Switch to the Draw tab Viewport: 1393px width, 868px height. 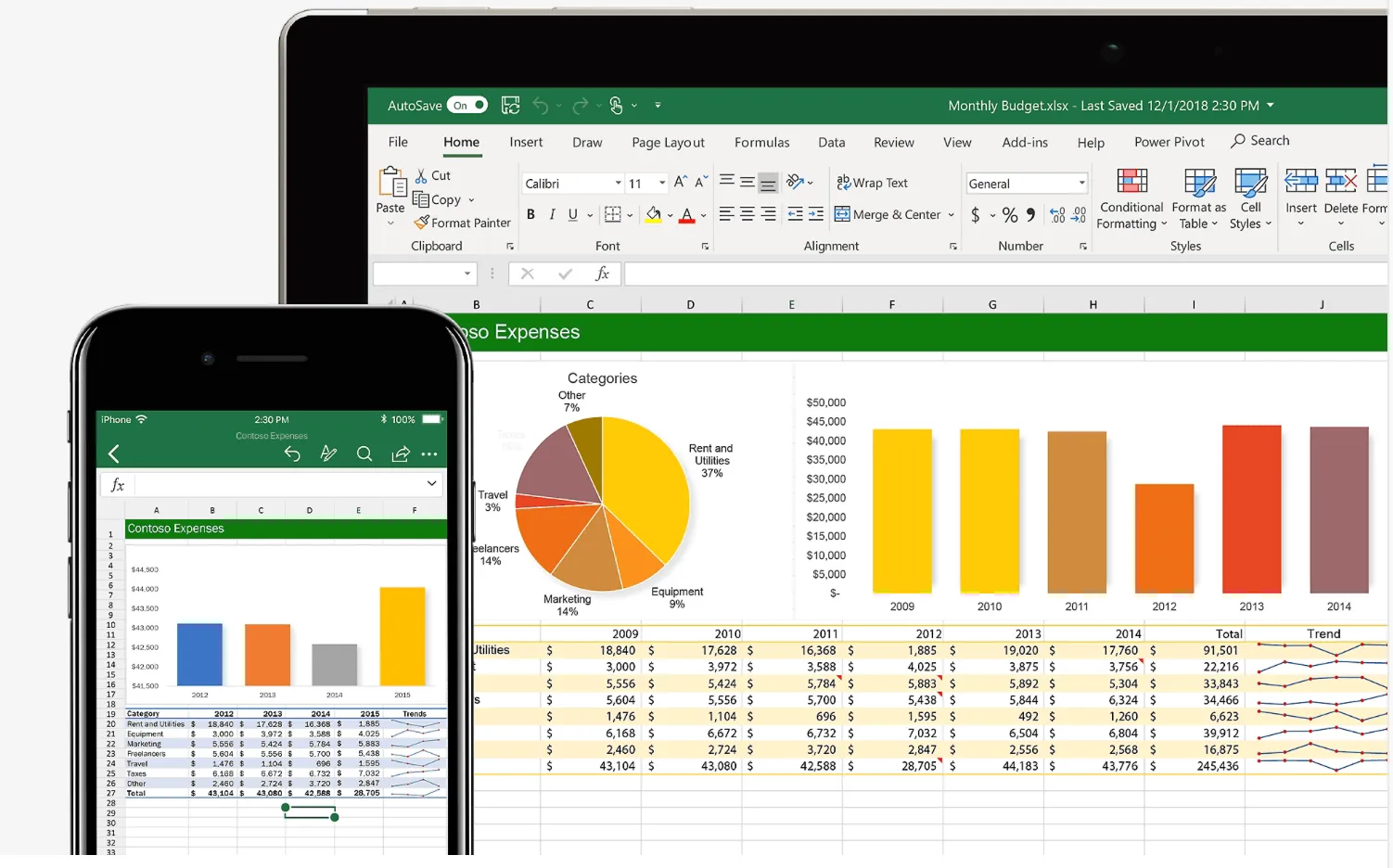tap(587, 142)
